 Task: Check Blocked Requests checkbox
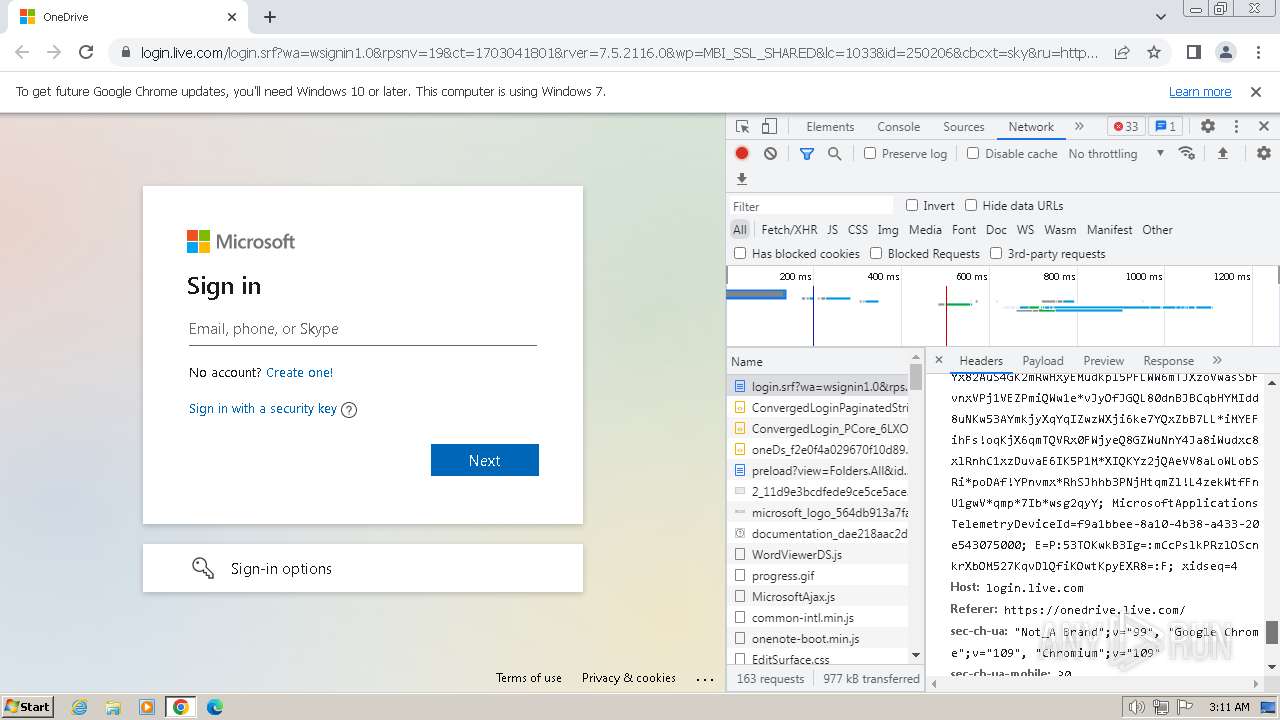point(876,253)
